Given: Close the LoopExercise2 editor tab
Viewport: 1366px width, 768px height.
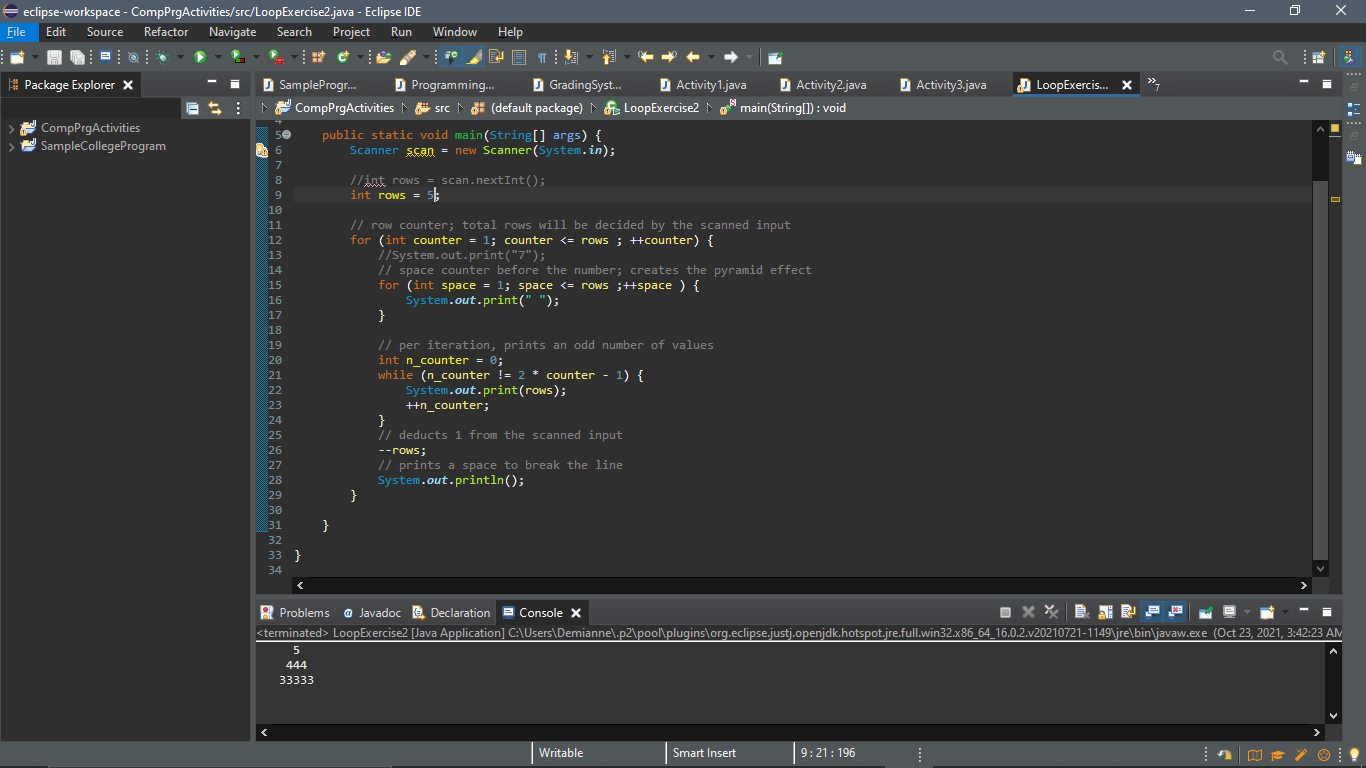Looking at the screenshot, I should 1127,85.
